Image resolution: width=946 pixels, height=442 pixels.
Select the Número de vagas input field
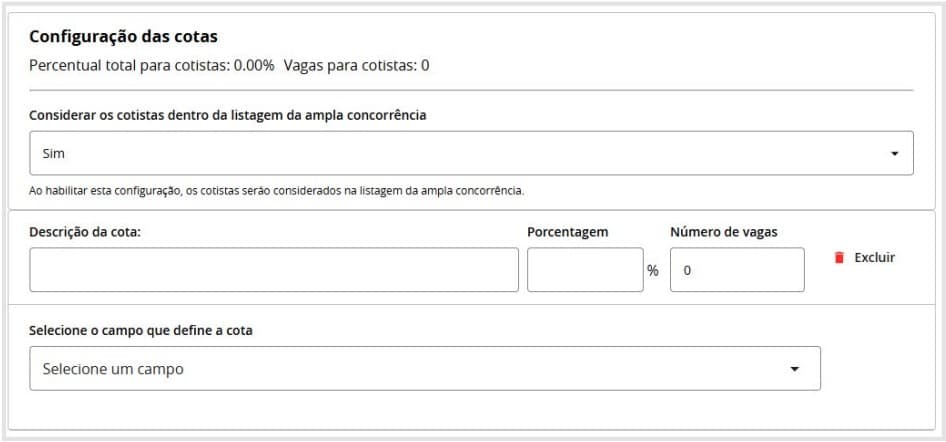coord(736,270)
